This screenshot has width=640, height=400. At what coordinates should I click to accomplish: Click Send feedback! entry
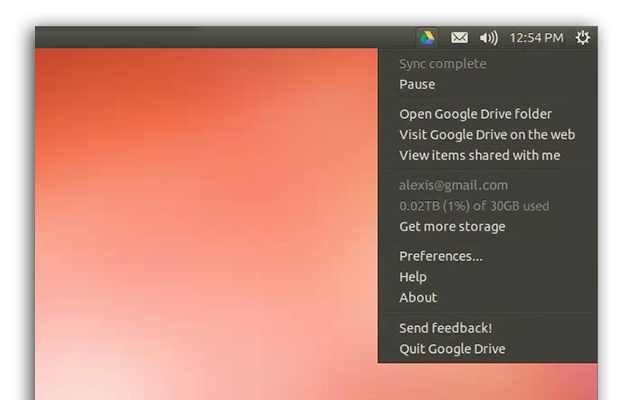pyautogui.click(x=446, y=328)
